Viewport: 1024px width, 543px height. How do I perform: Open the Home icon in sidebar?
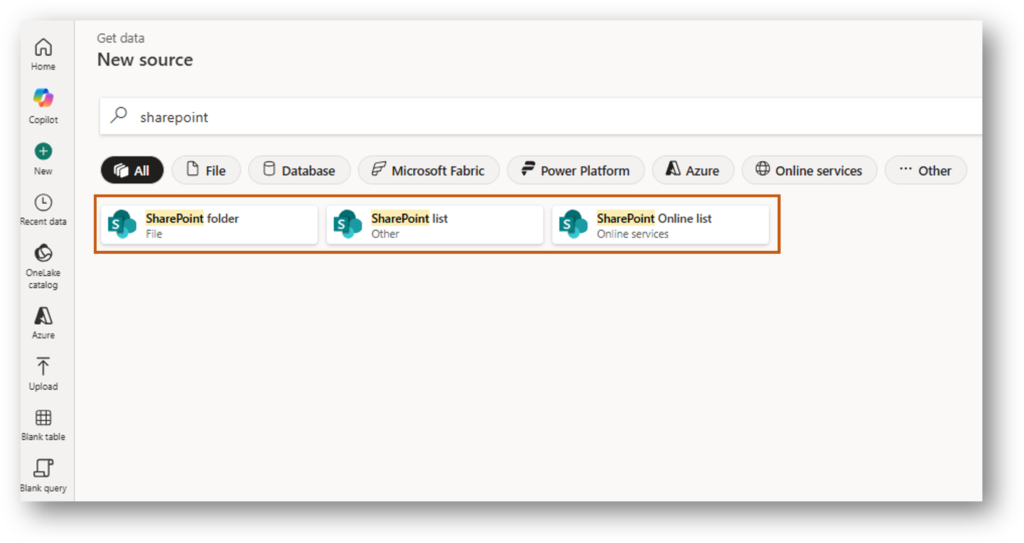[x=43, y=47]
